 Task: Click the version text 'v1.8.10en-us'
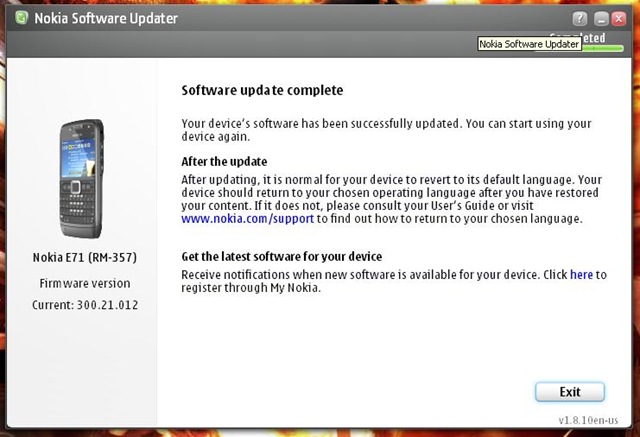coord(588,420)
